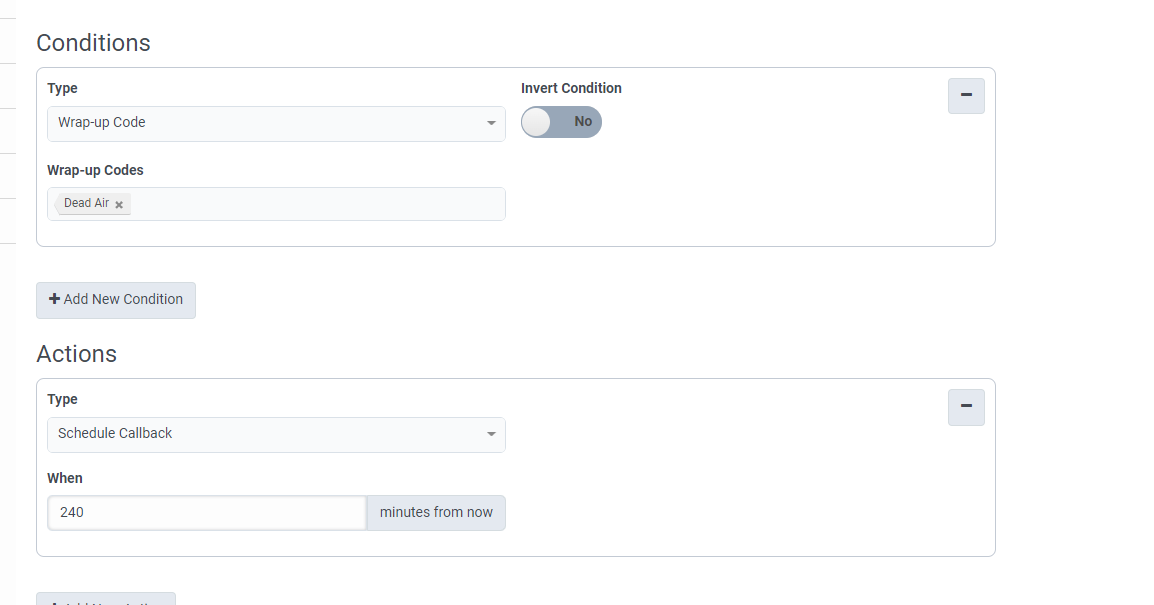Open the Wrap-up Codes multi-select field
The width and height of the screenshot is (1154, 605).
316,204
